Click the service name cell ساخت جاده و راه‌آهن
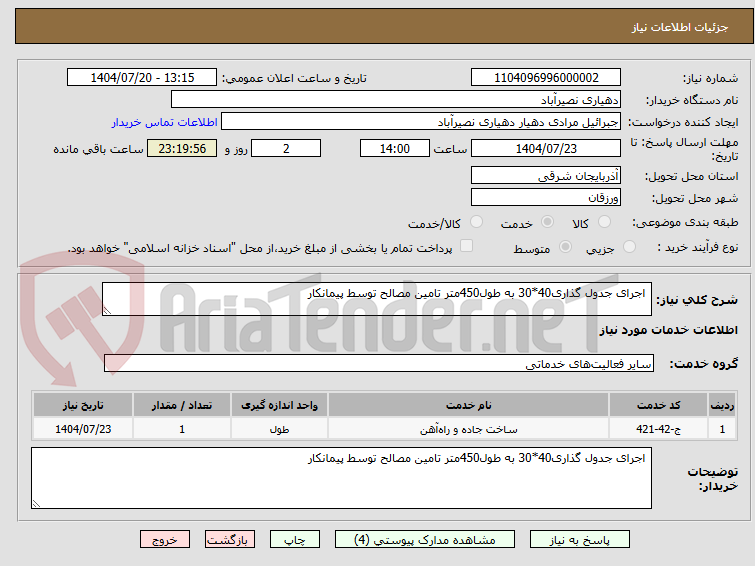 click(469, 429)
